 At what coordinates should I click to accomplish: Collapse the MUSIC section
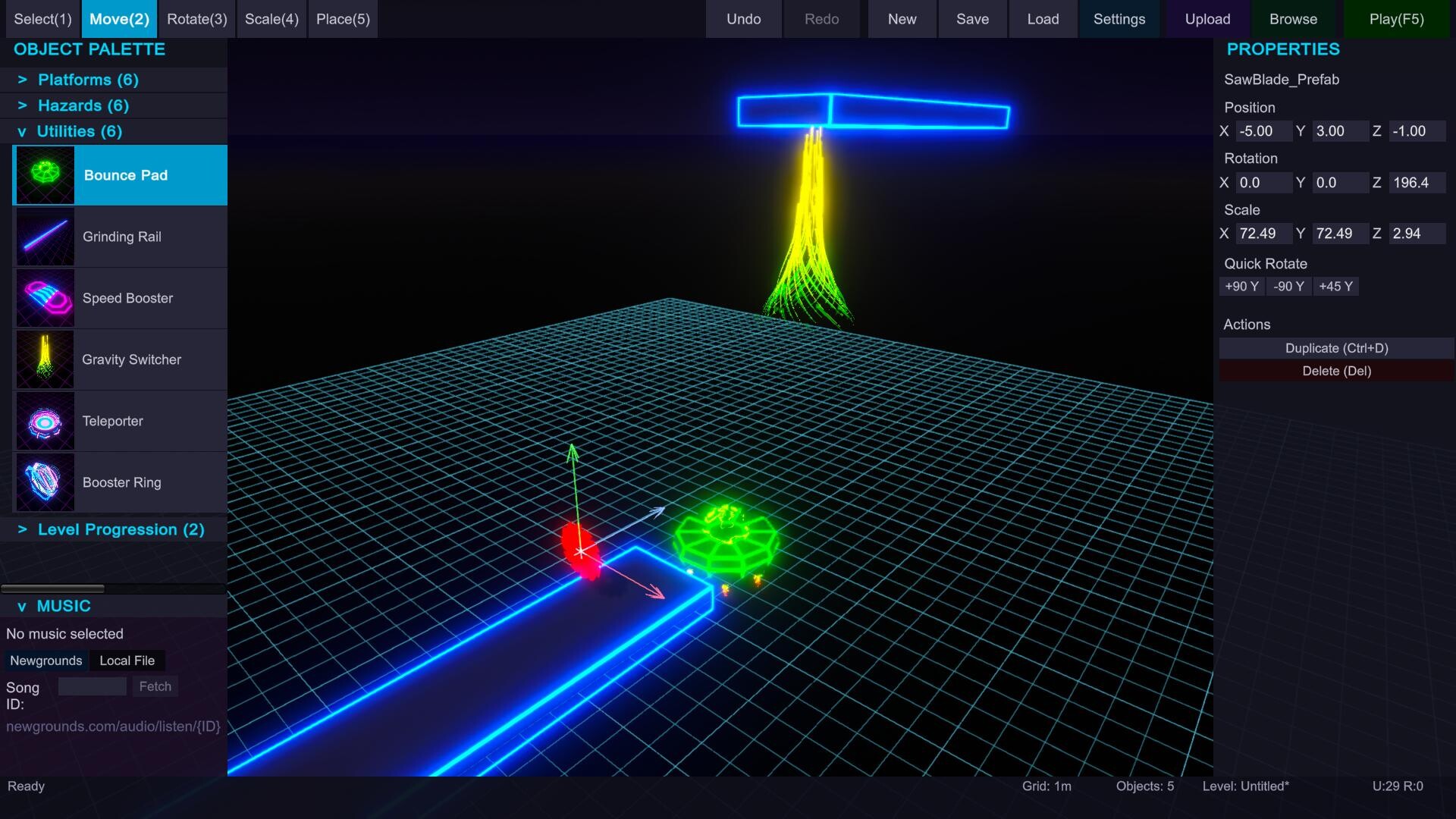[64, 606]
